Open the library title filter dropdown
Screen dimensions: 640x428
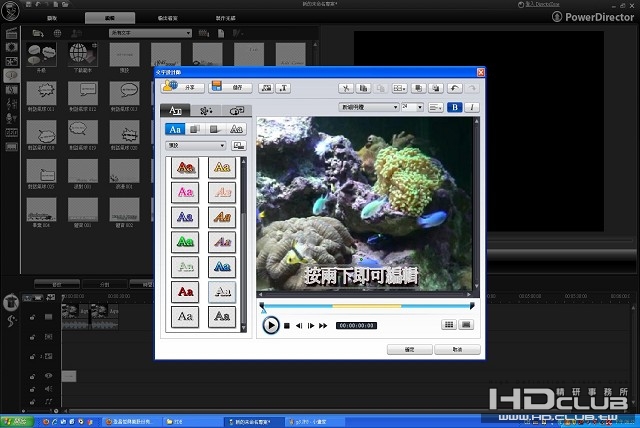point(150,33)
